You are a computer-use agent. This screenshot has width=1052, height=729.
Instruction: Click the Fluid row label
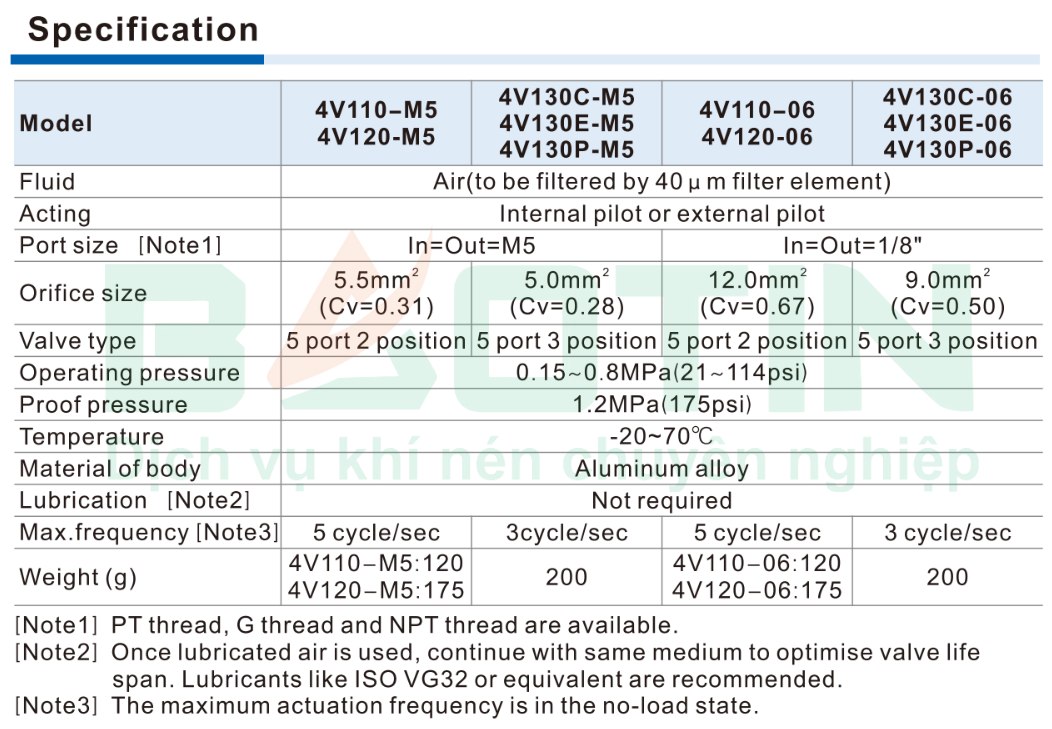click(47, 182)
